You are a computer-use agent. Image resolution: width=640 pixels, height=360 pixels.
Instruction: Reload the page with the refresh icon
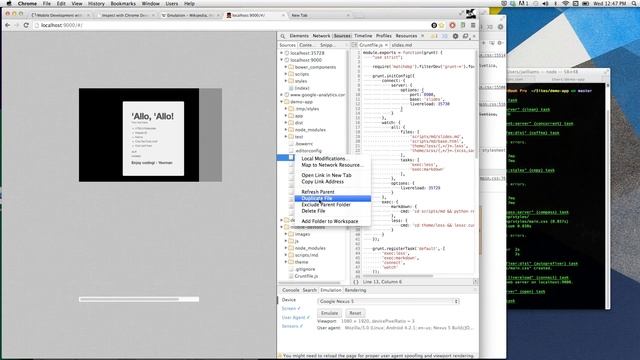(26, 25)
